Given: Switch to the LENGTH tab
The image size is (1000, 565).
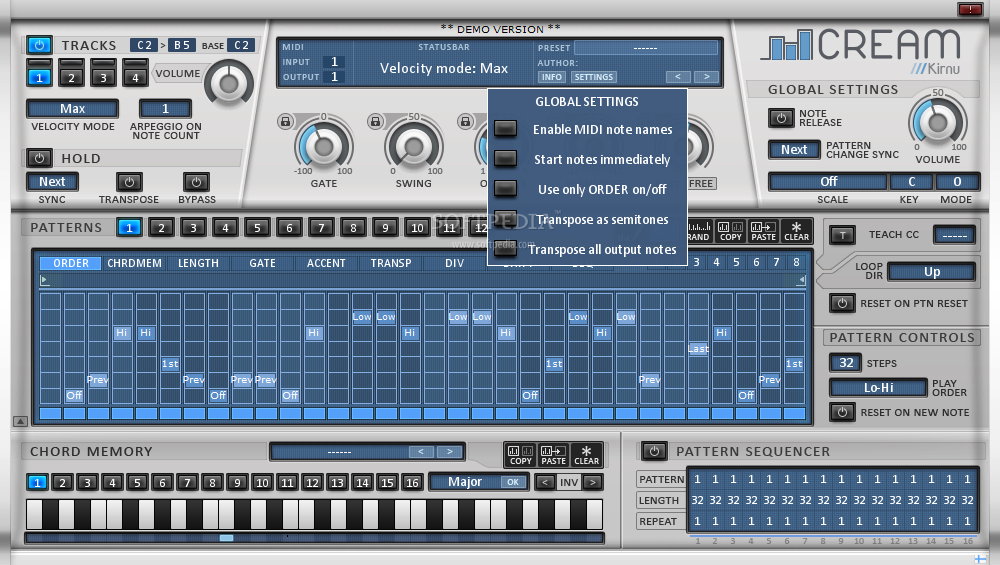Looking at the screenshot, I should coord(198,263).
